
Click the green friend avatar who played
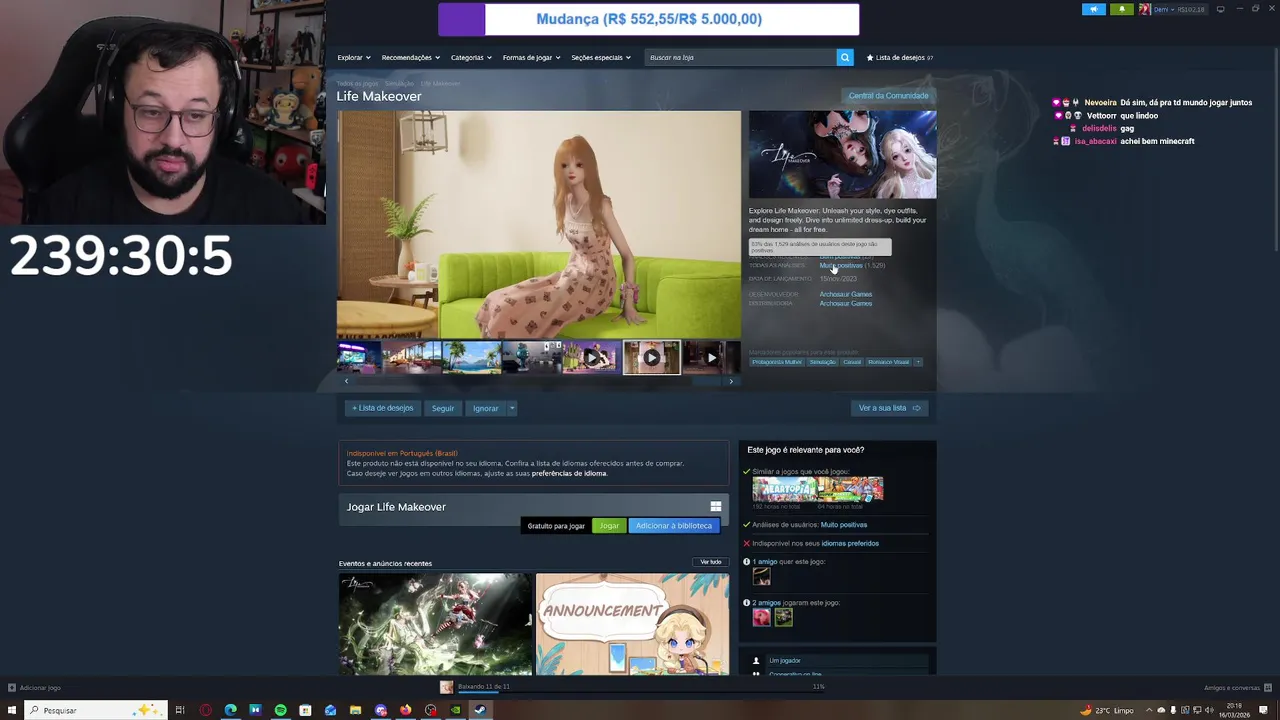783,618
